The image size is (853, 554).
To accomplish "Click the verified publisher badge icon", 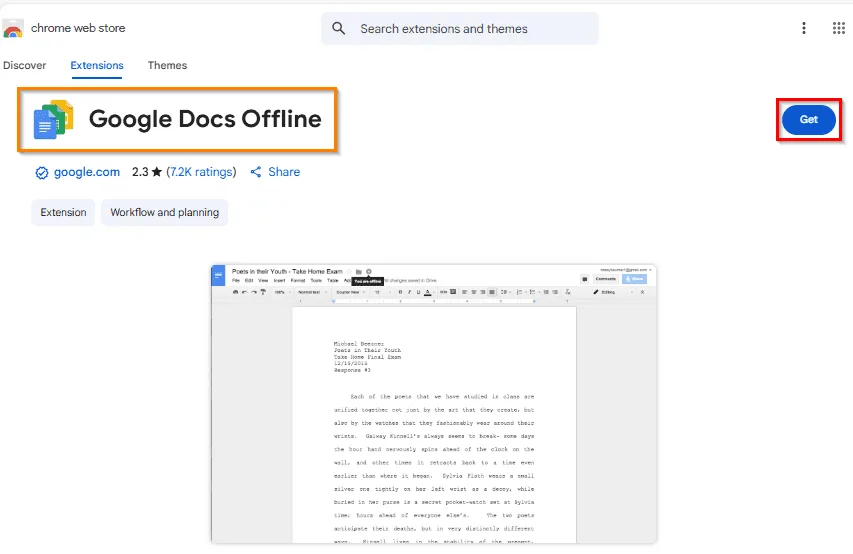I will (41, 173).
